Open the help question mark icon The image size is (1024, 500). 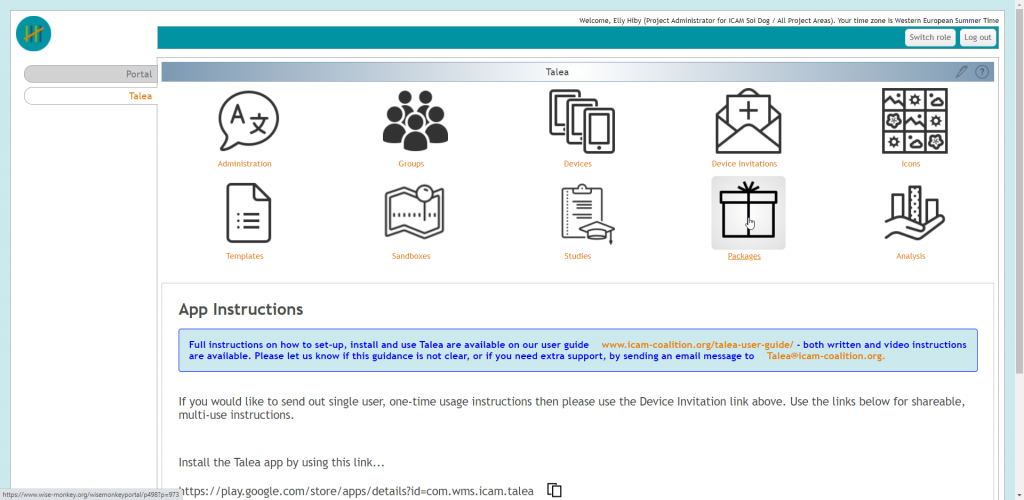(x=982, y=72)
